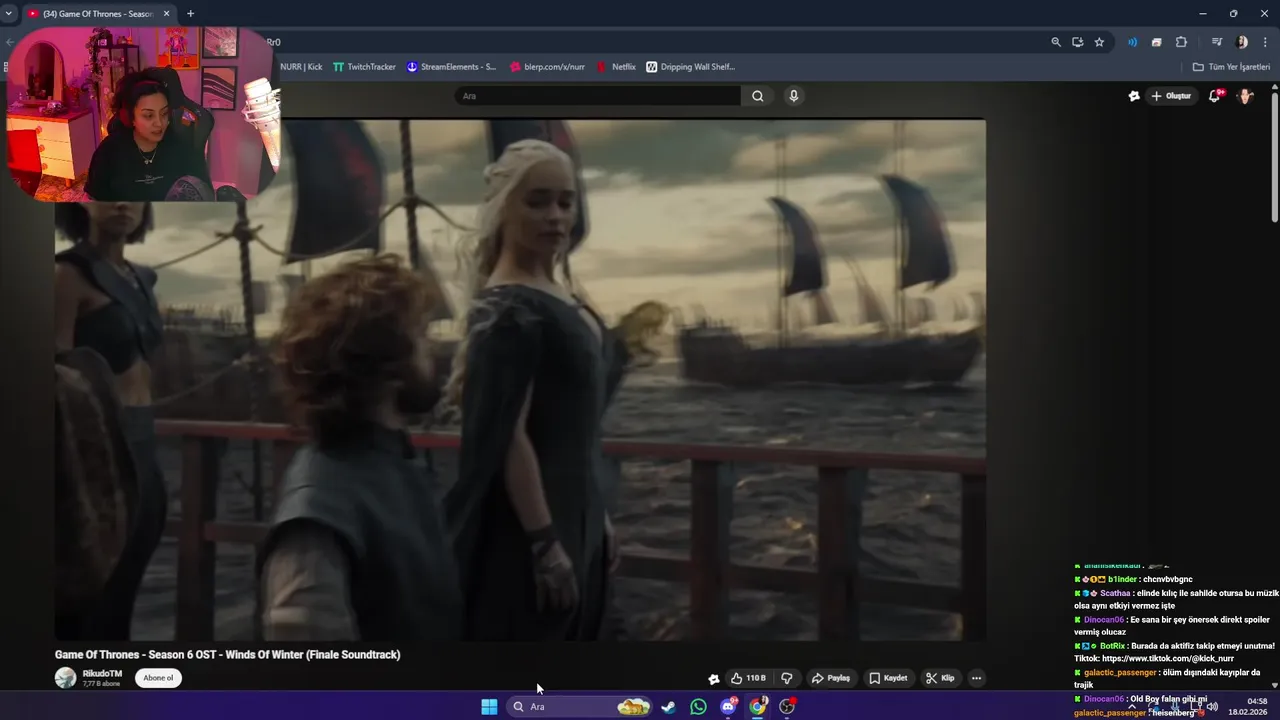Open the tab search dropdown arrow
The image size is (1280, 720).
coord(9,14)
